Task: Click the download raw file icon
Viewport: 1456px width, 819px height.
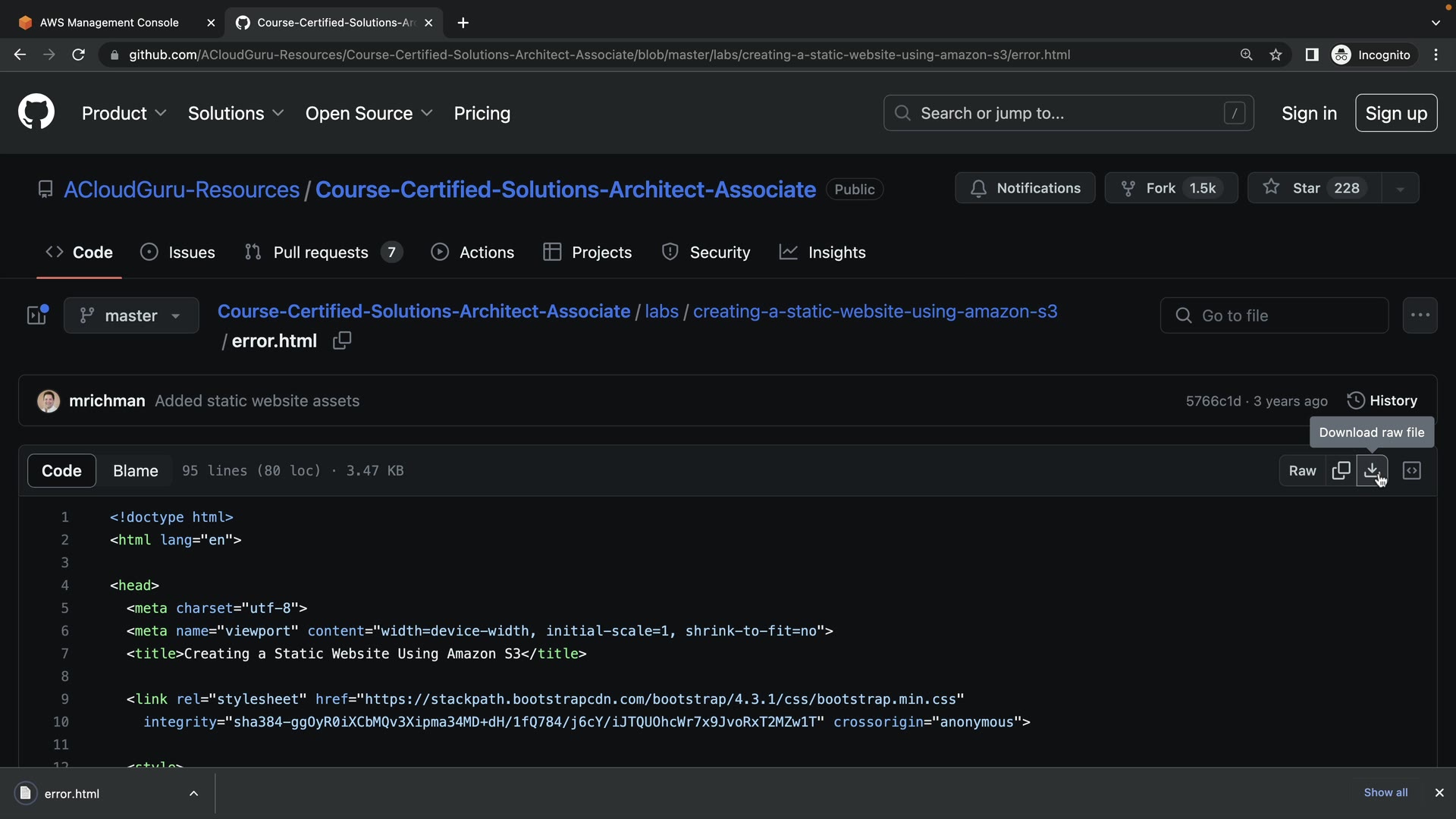Action: pos(1372,471)
